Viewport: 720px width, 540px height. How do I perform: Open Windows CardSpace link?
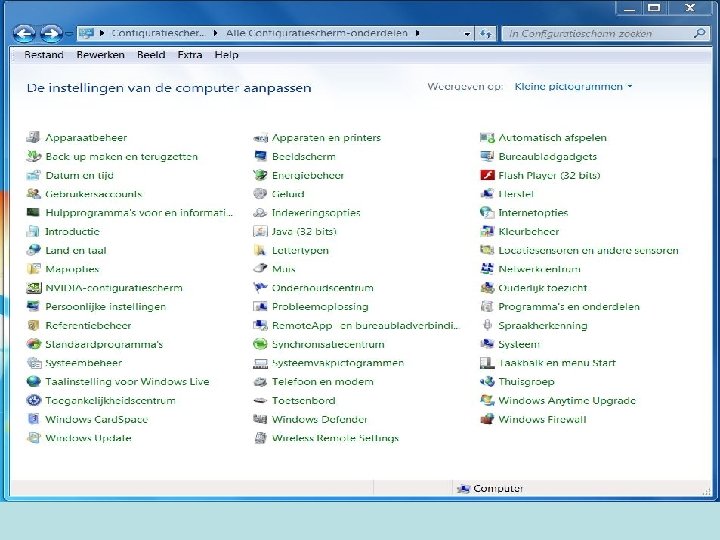96,419
